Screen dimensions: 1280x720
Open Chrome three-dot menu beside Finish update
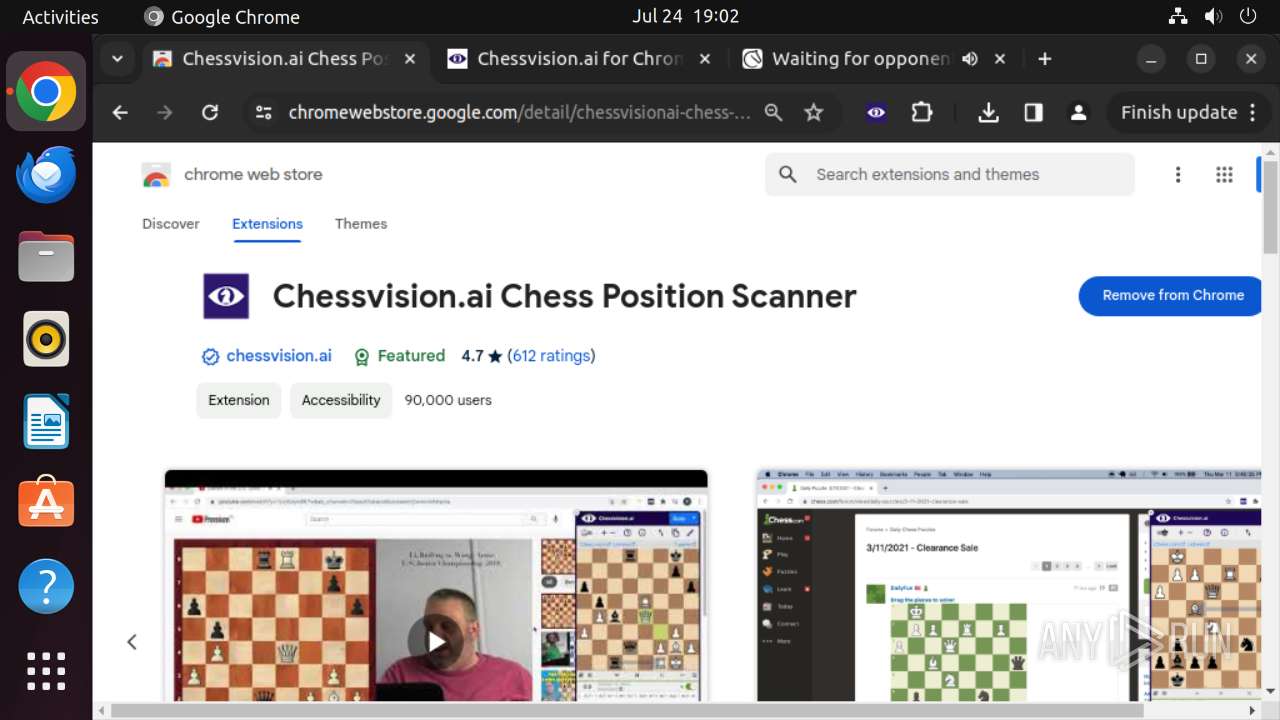point(1252,113)
